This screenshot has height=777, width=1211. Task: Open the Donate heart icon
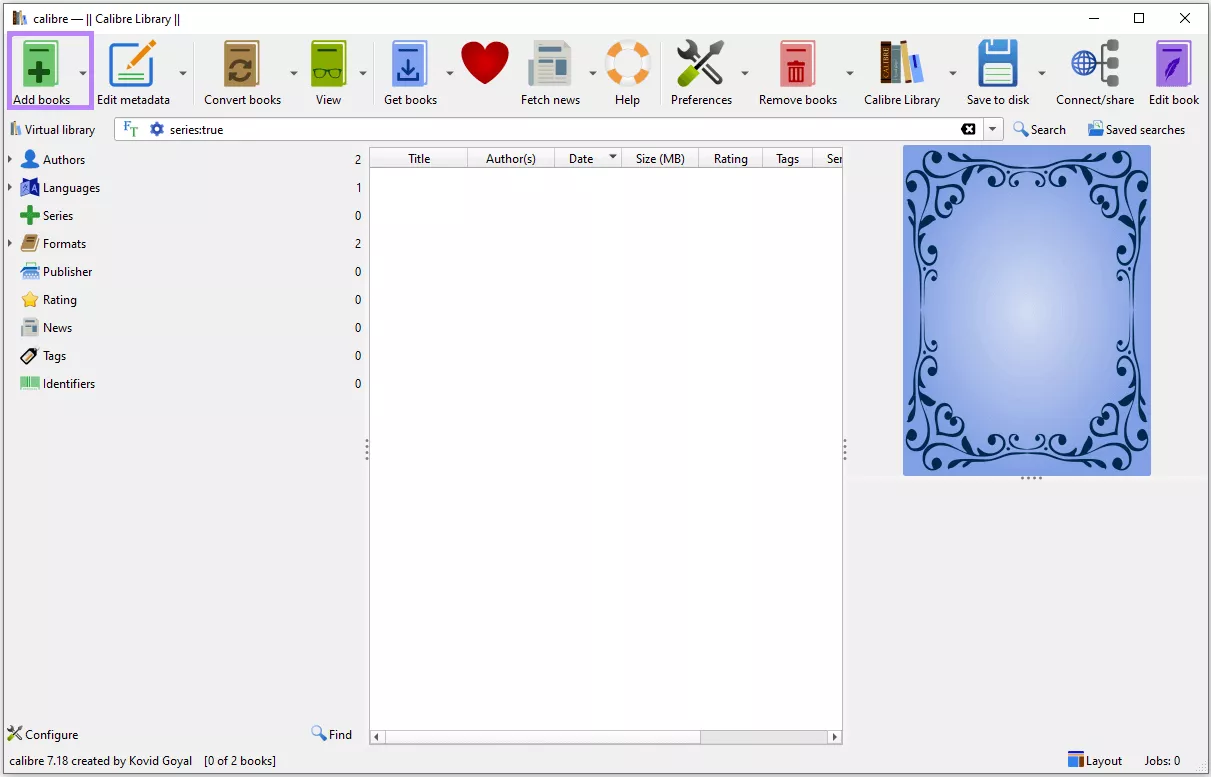pyautogui.click(x=485, y=63)
